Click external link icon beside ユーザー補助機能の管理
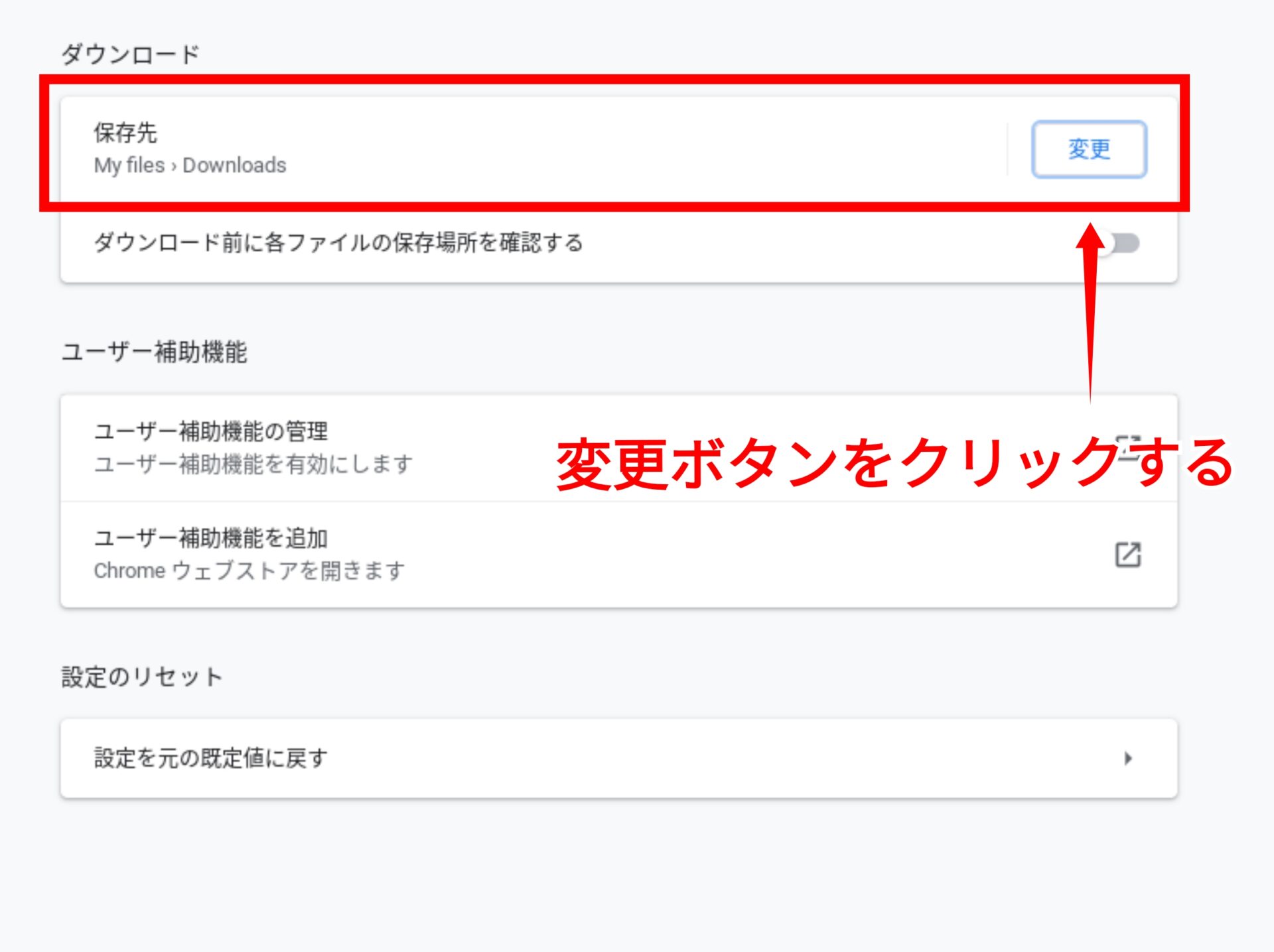Screen dimensions: 1274x952 1127,447
